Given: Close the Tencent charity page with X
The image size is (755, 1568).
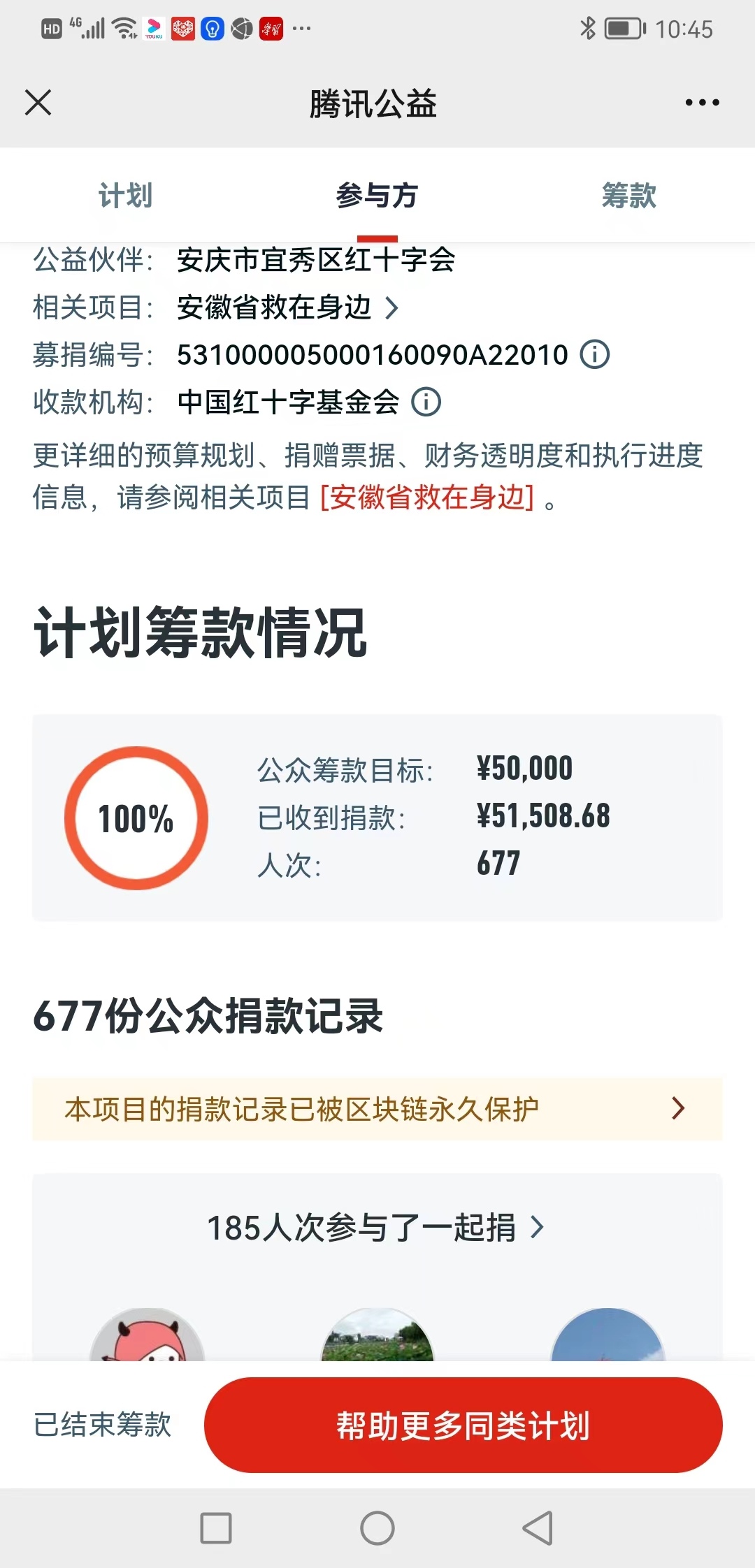Looking at the screenshot, I should click(38, 103).
